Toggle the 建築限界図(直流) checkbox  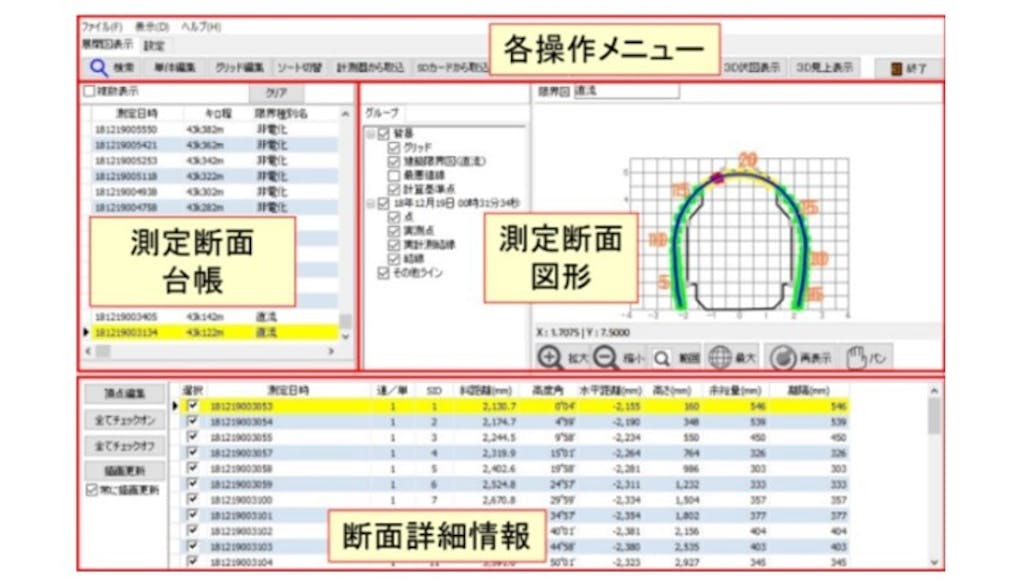click(394, 161)
